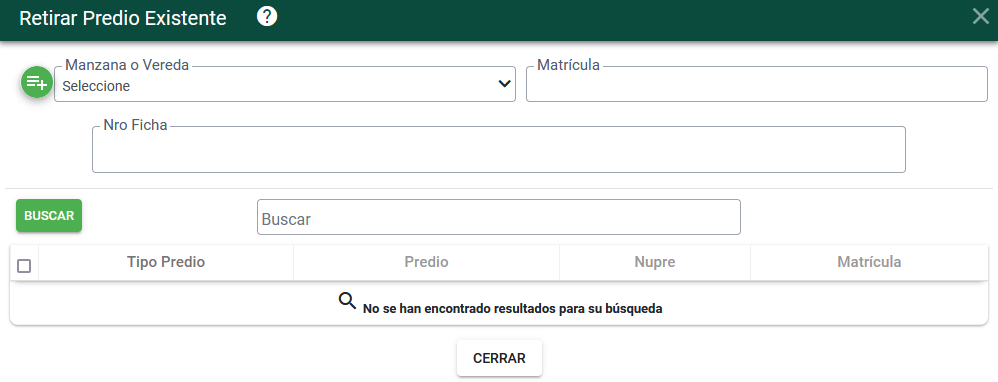Click the CERRAR button

(500, 358)
